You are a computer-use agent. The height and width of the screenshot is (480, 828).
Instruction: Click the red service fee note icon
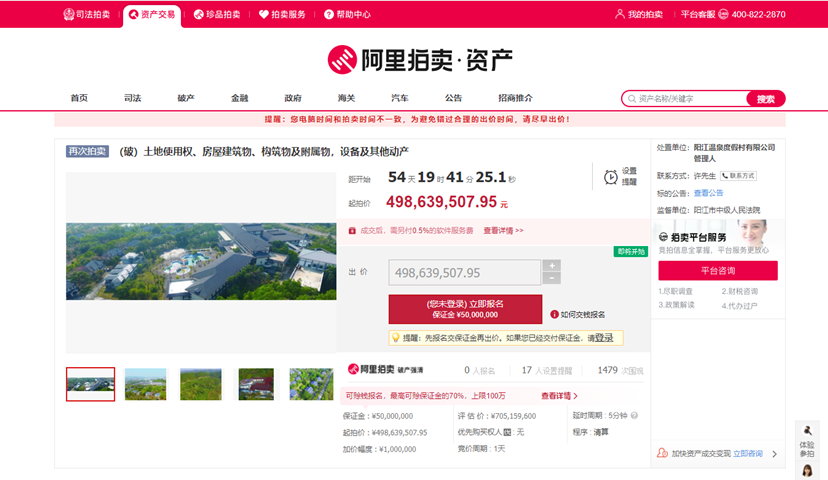click(x=352, y=231)
